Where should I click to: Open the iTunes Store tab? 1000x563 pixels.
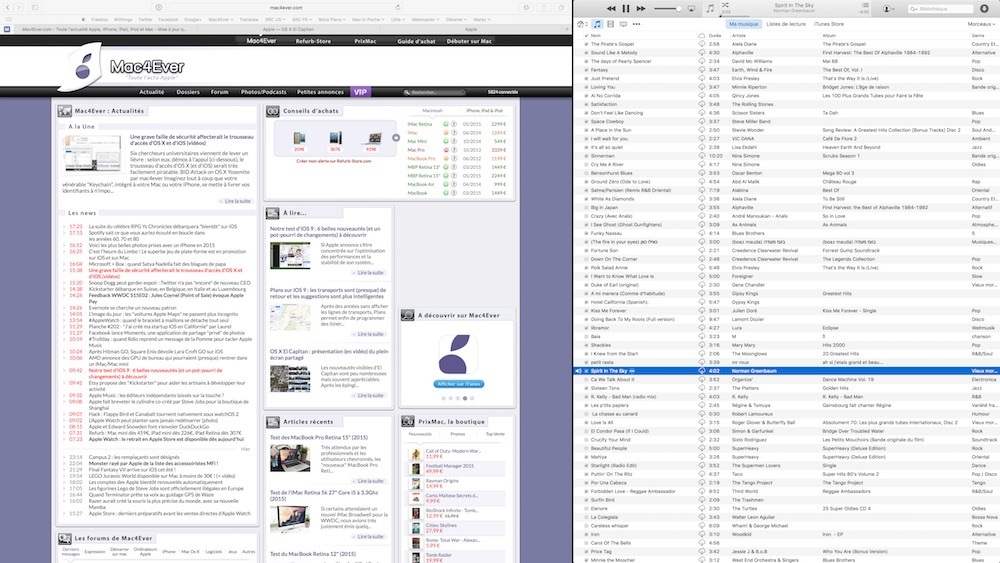[828, 24]
